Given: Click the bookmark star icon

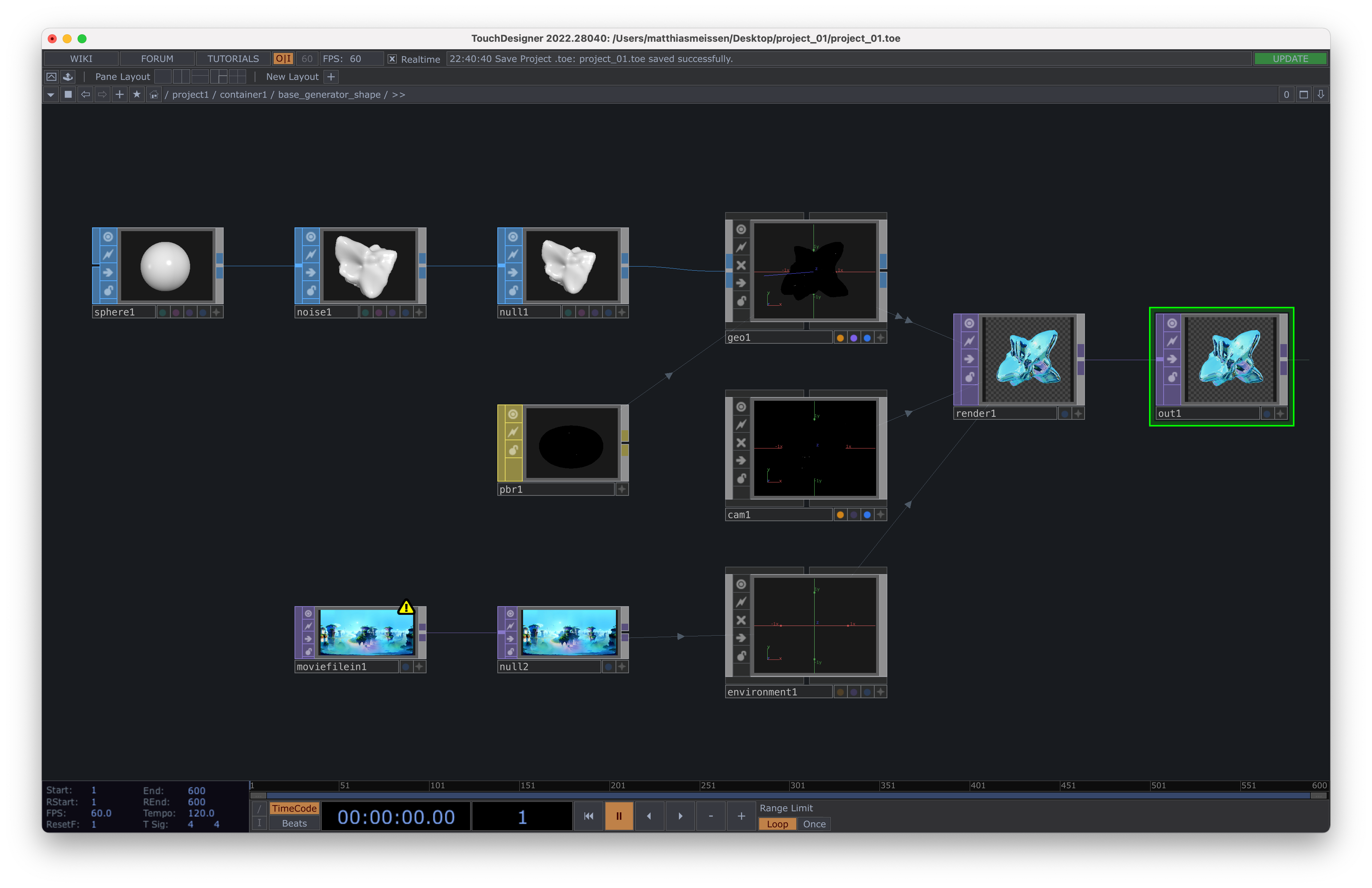Looking at the screenshot, I should pos(136,95).
